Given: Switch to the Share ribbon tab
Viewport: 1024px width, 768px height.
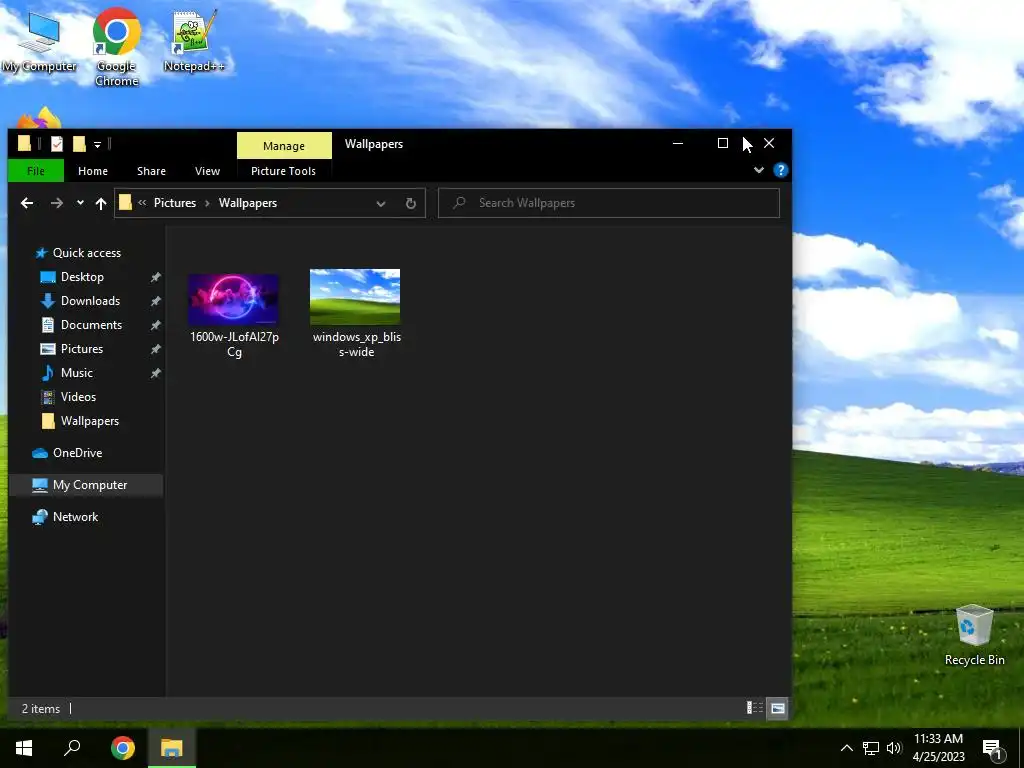Looking at the screenshot, I should [x=152, y=171].
